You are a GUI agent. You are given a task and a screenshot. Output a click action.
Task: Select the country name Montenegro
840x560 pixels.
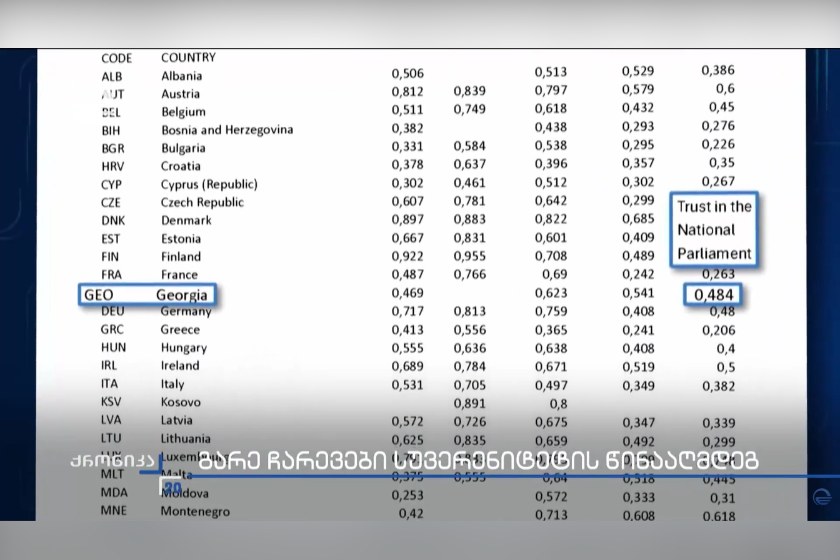point(195,512)
